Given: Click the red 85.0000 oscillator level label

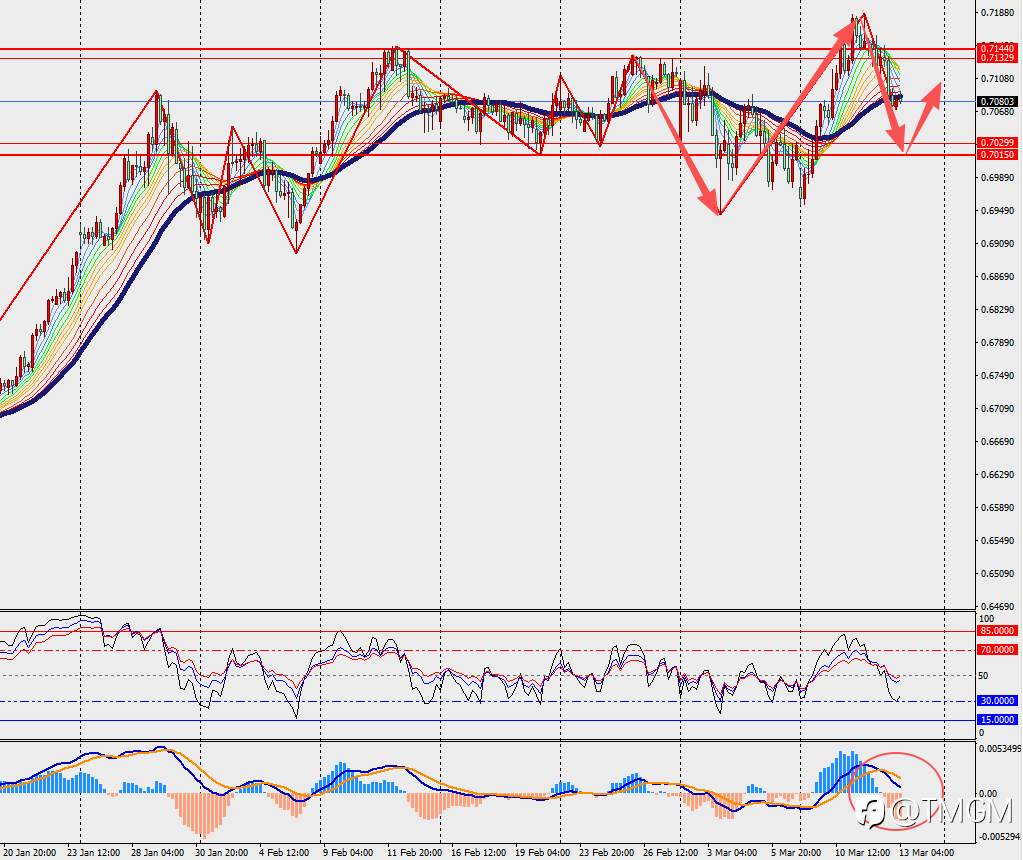Looking at the screenshot, I should coord(998,631).
